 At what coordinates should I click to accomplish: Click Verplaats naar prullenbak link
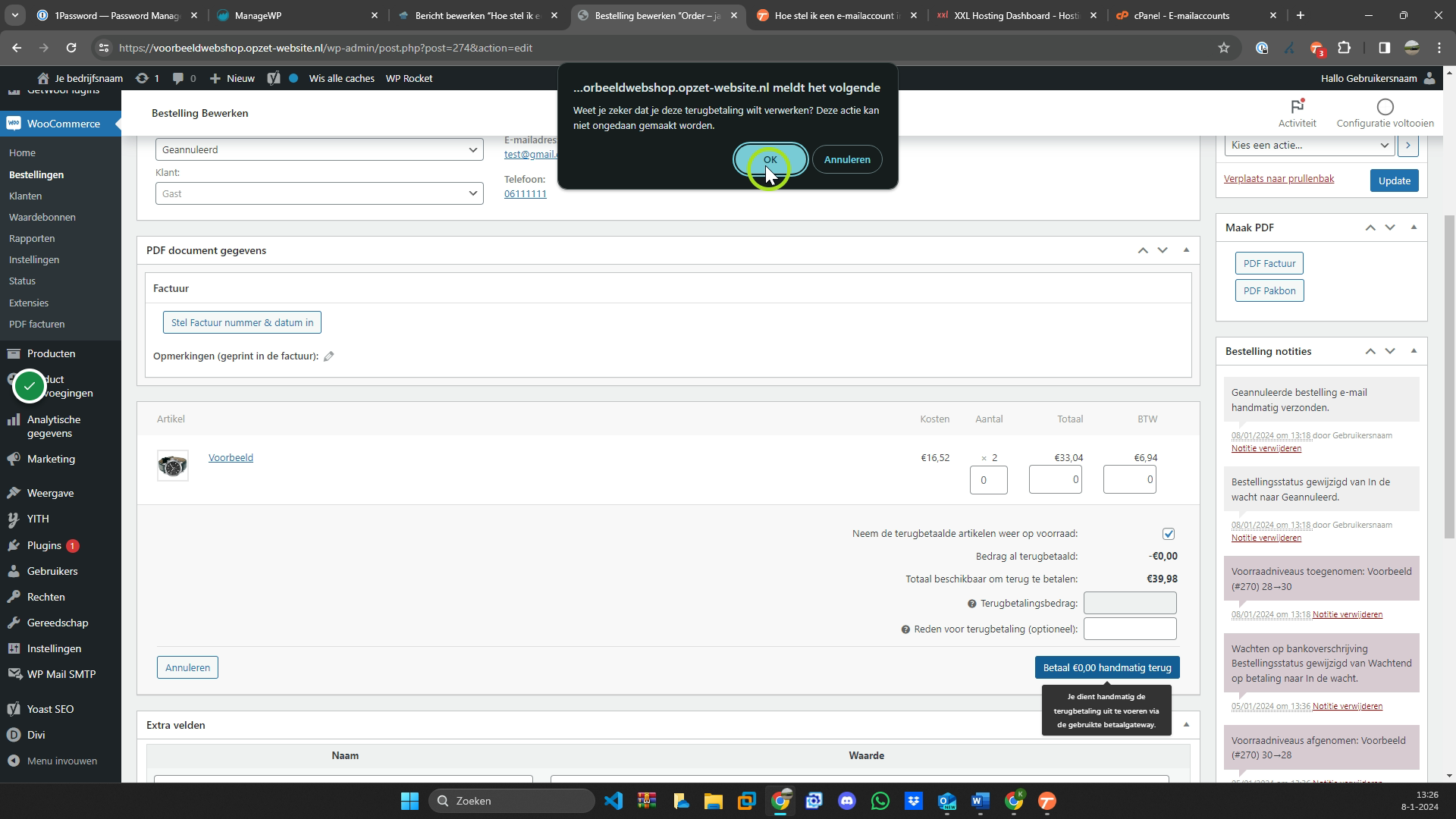pyautogui.click(x=1279, y=178)
